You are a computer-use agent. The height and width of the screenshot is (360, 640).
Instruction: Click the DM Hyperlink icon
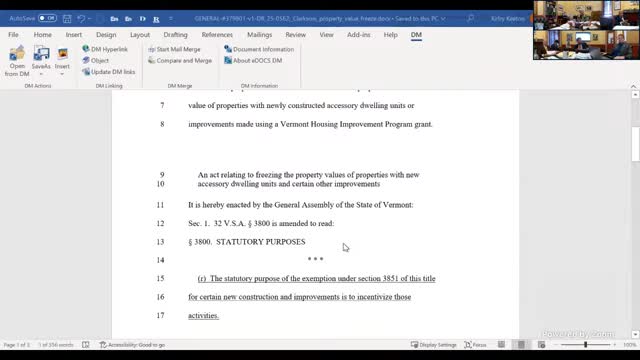(x=86, y=49)
